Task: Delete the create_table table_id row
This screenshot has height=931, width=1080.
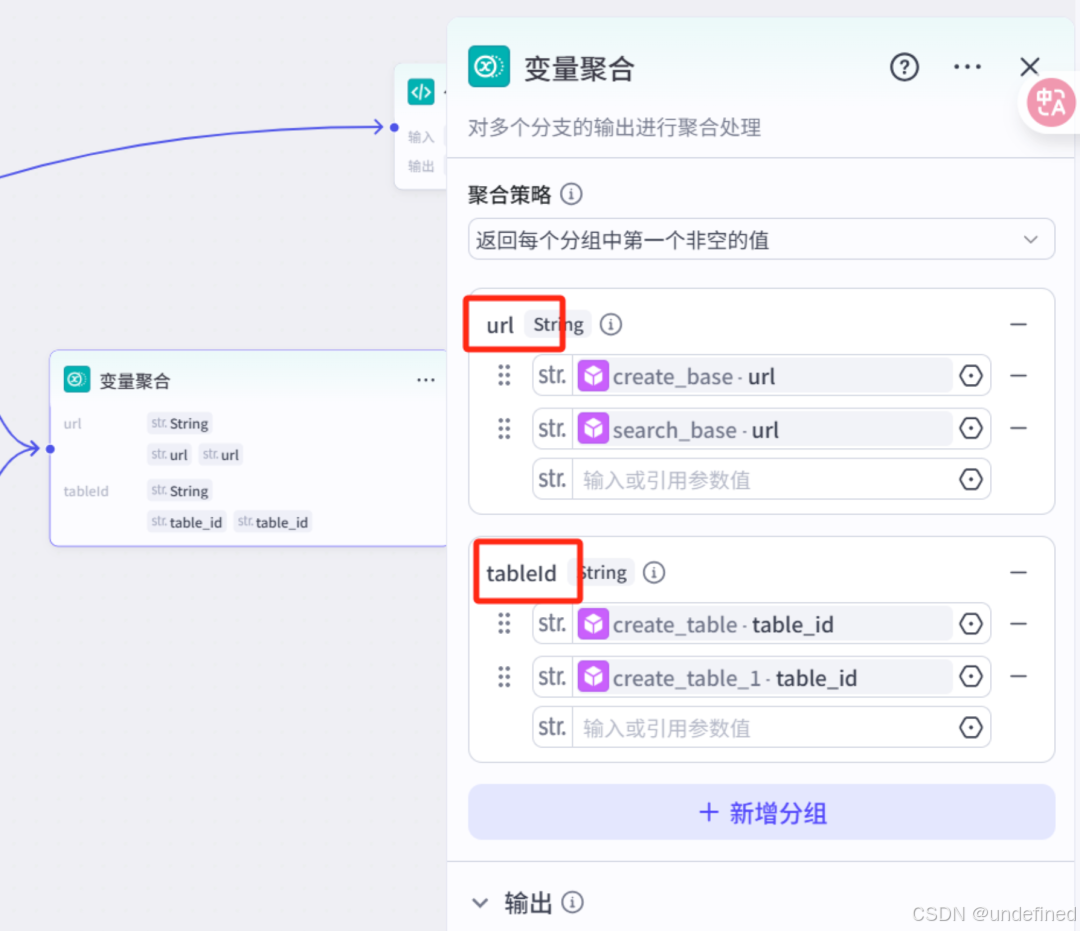Action: tap(1018, 624)
